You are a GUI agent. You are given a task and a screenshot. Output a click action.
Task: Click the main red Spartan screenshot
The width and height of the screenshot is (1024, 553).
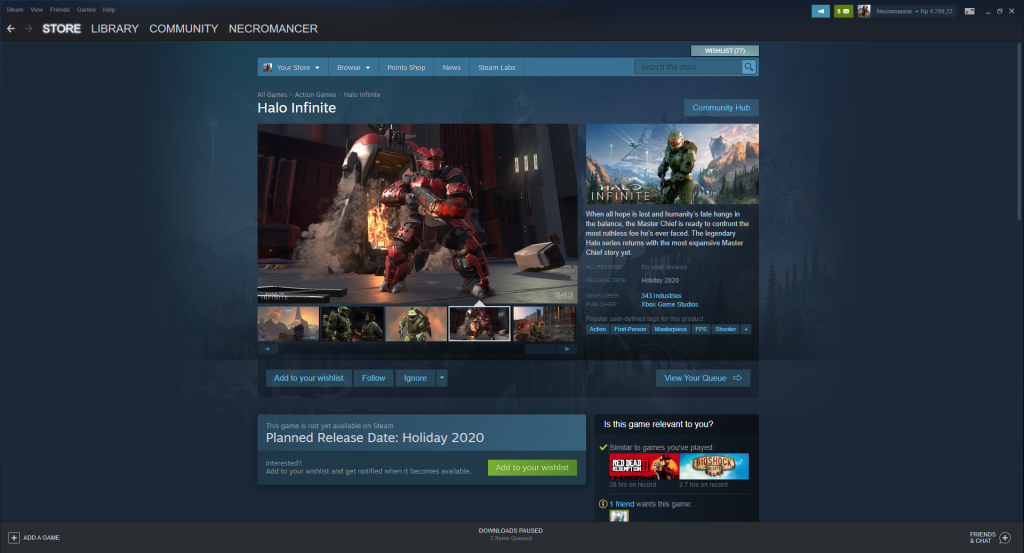pyautogui.click(x=417, y=213)
